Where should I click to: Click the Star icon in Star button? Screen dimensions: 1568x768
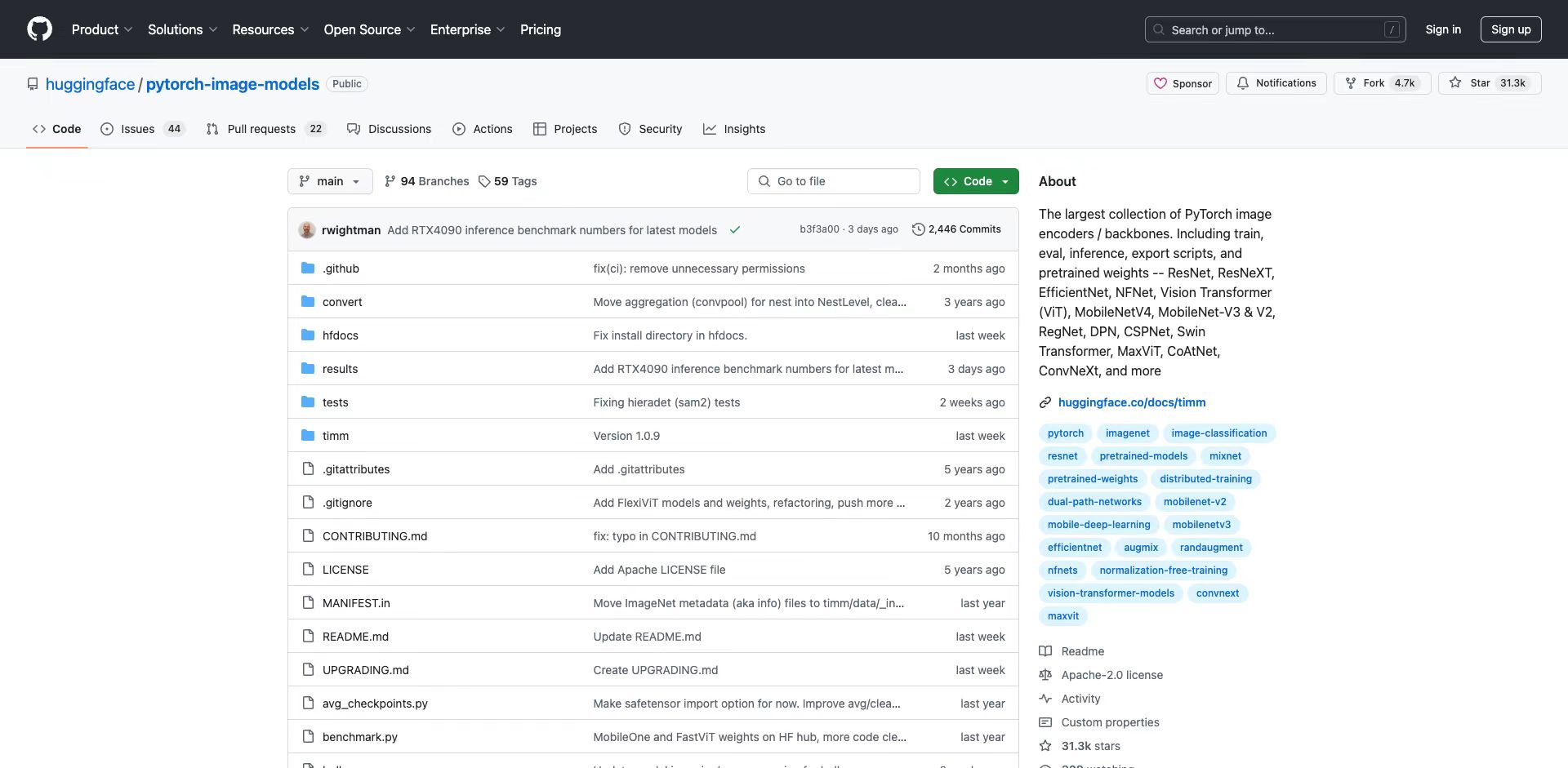pyautogui.click(x=1455, y=83)
